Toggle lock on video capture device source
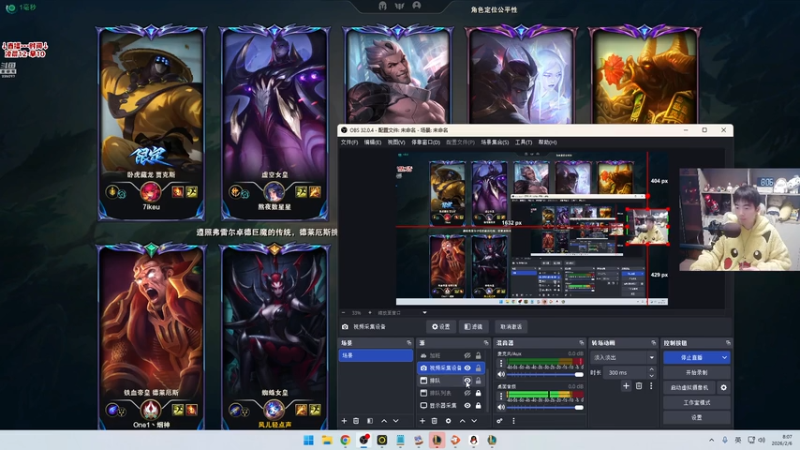Screen dimensions: 800x450 pos(478,368)
